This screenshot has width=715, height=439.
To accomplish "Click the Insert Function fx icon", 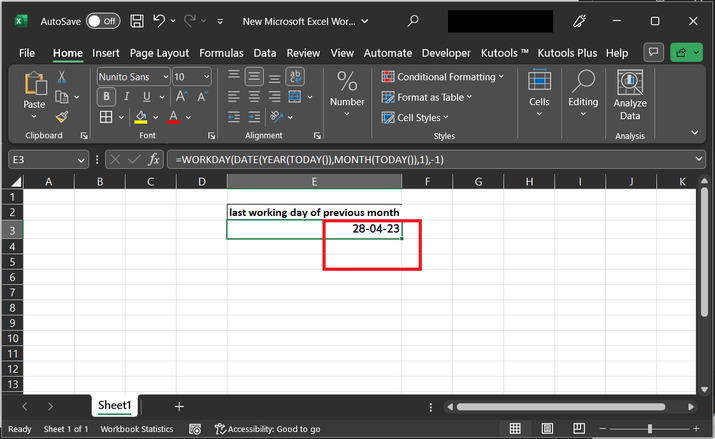I will coord(154,159).
